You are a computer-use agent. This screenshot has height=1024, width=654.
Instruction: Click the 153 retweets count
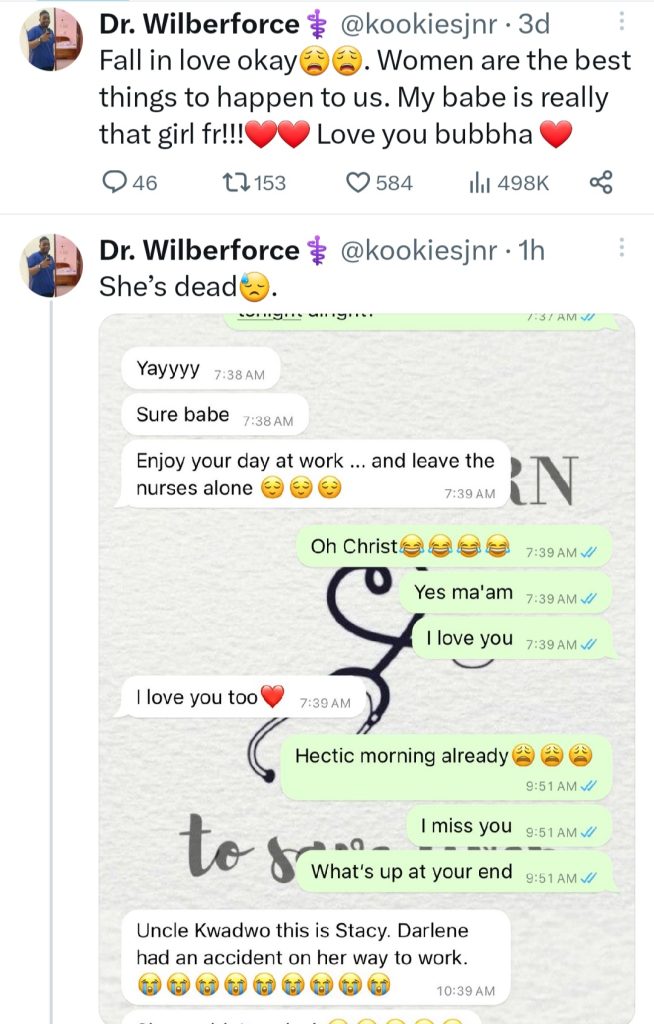pos(269,183)
